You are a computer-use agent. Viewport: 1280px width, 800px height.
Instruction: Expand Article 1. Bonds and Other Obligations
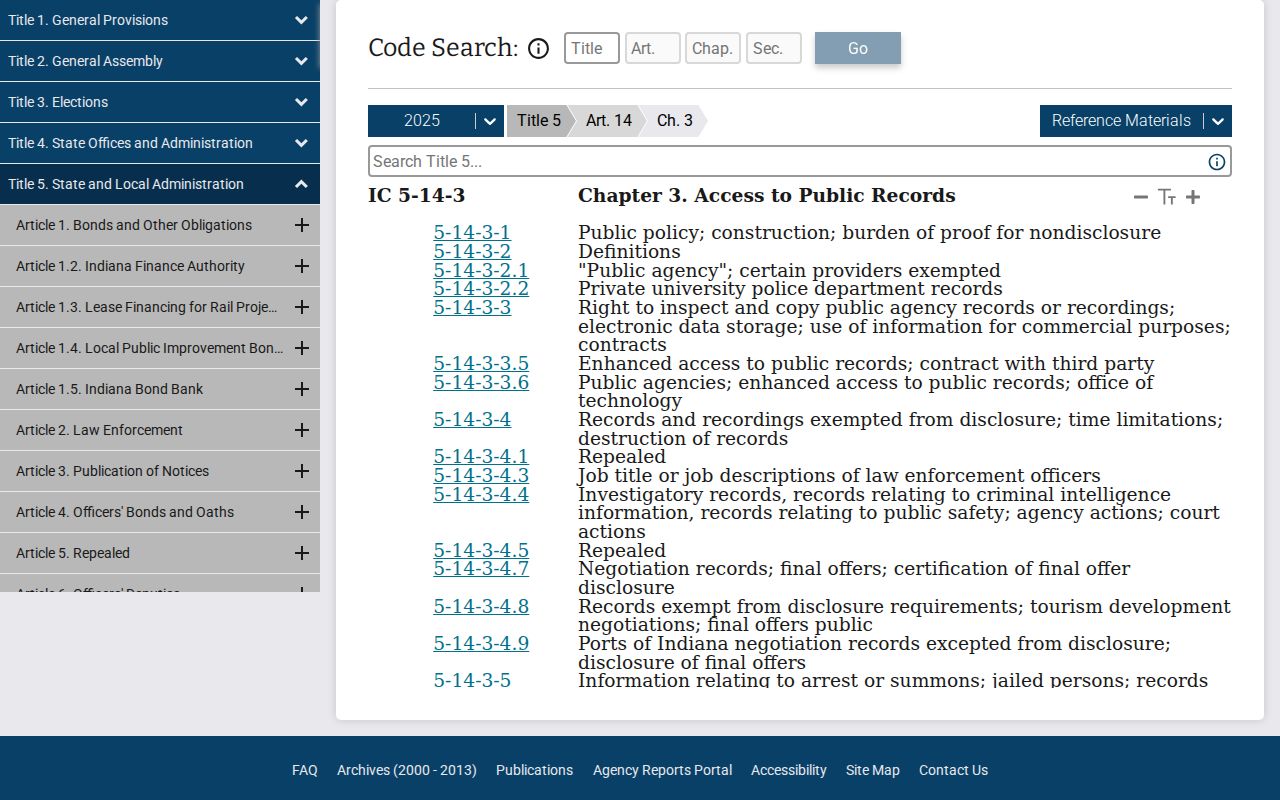[x=301, y=225]
